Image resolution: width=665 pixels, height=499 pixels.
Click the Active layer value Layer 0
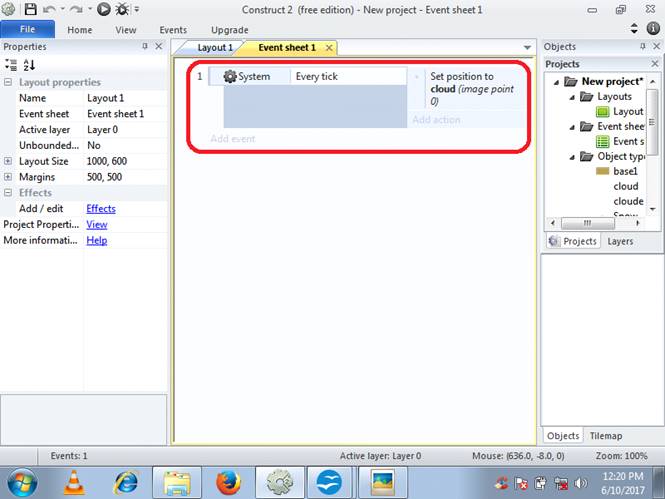pyautogui.click(x=126, y=129)
